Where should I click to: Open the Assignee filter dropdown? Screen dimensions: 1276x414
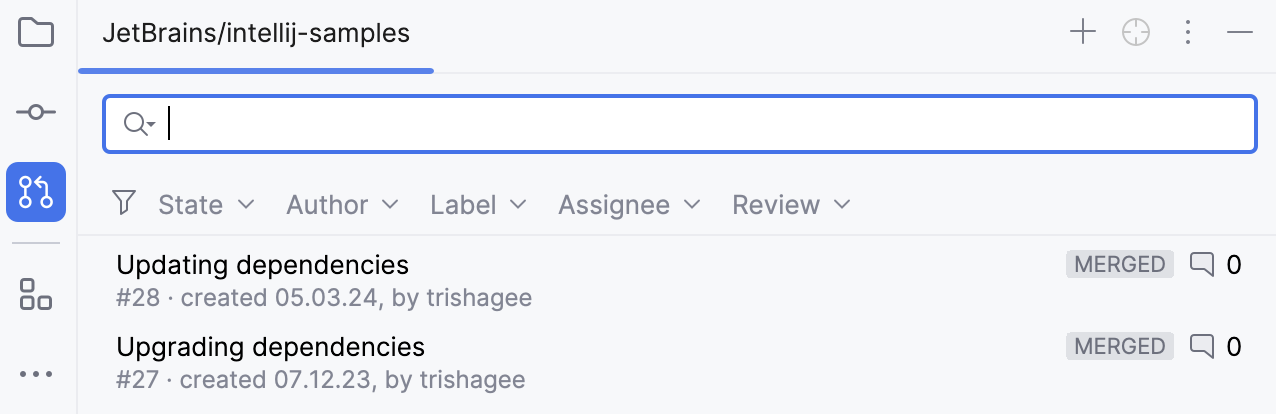coord(629,205)
